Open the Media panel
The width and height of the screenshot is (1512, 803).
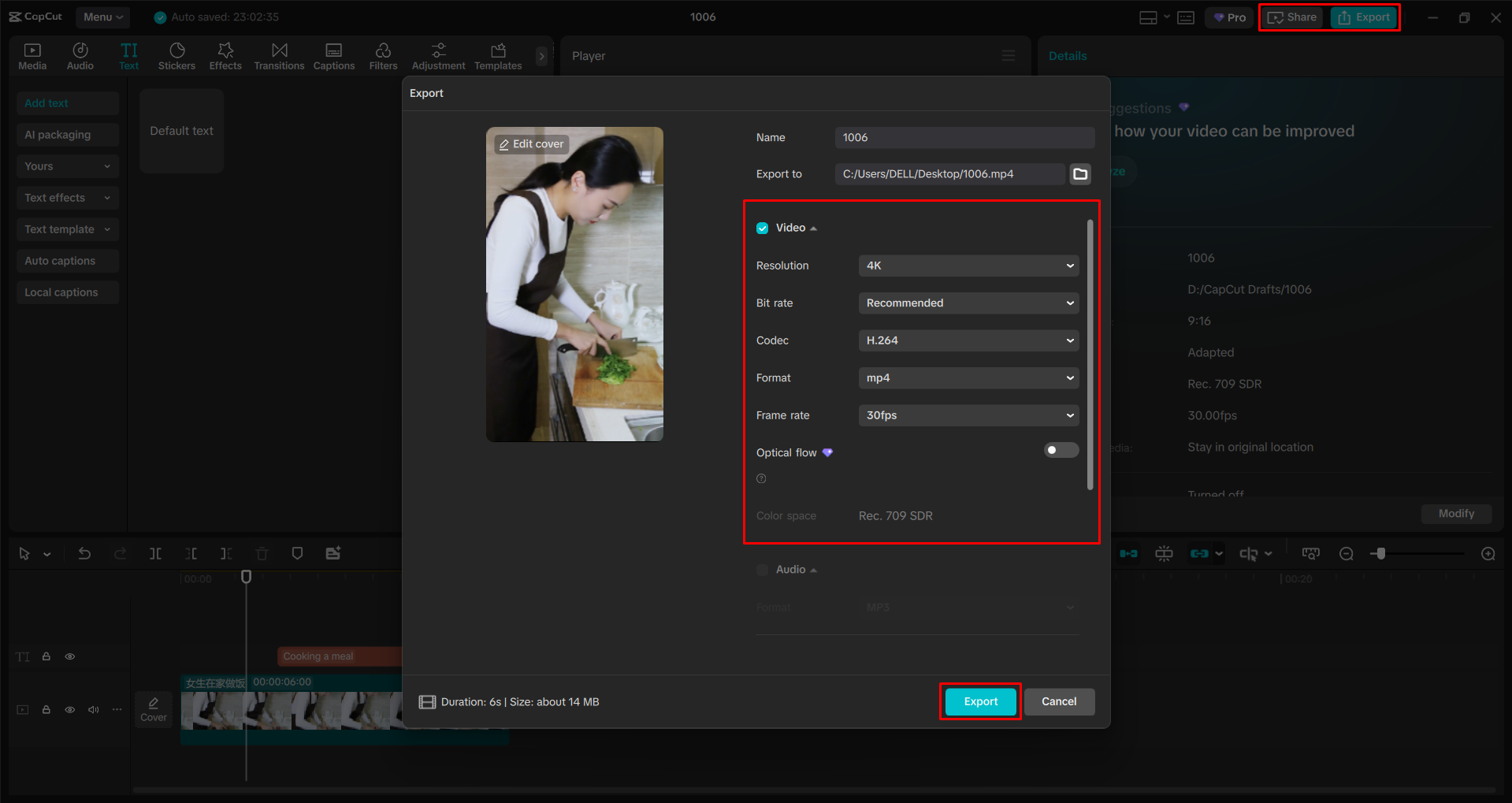(32, 55)
